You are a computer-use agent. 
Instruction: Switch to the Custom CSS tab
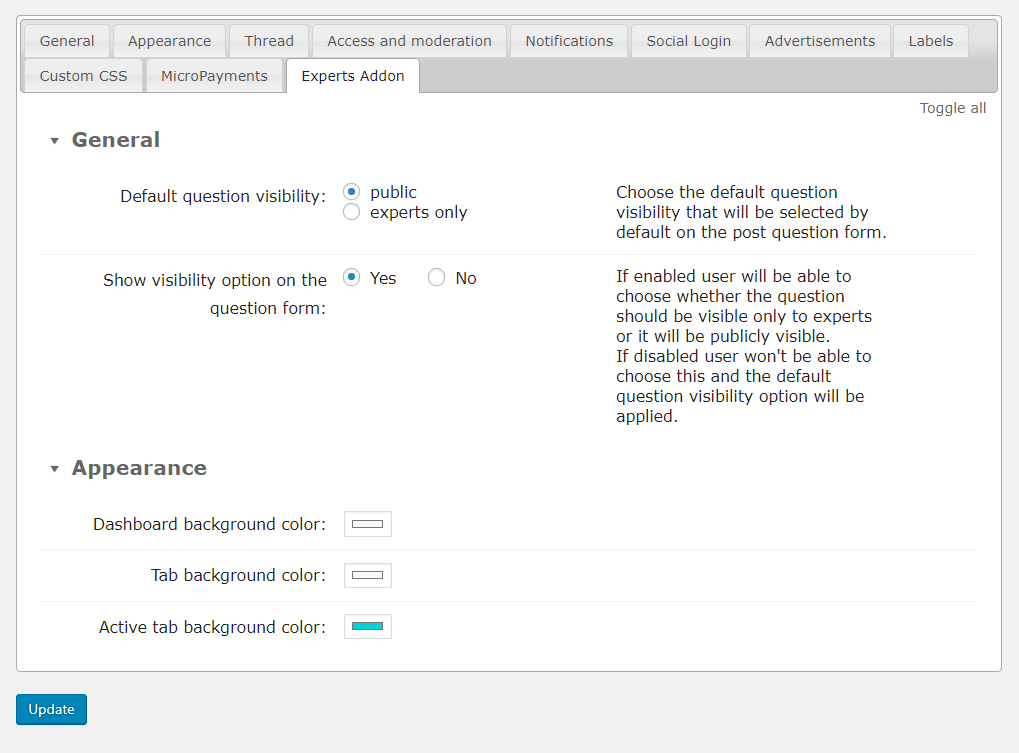pos(83,76)
